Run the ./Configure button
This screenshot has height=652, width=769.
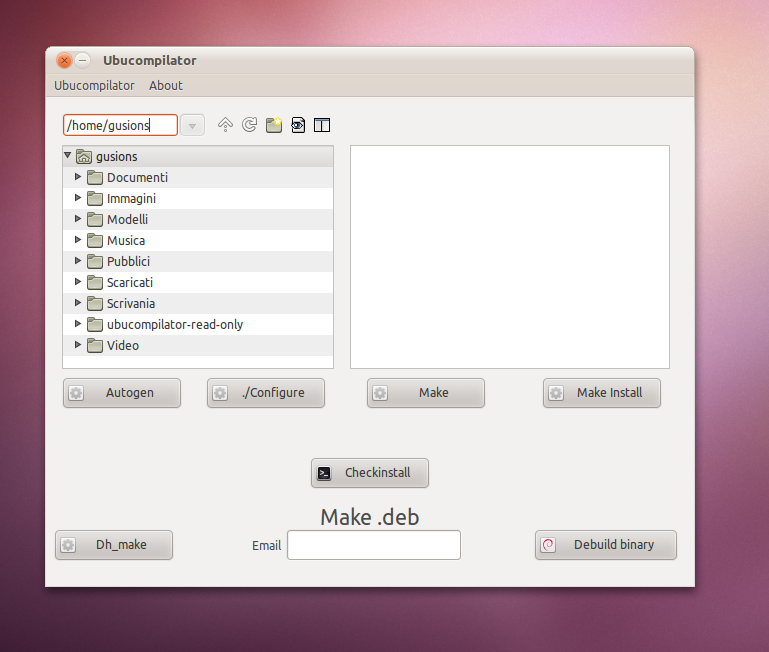(266, 393)
